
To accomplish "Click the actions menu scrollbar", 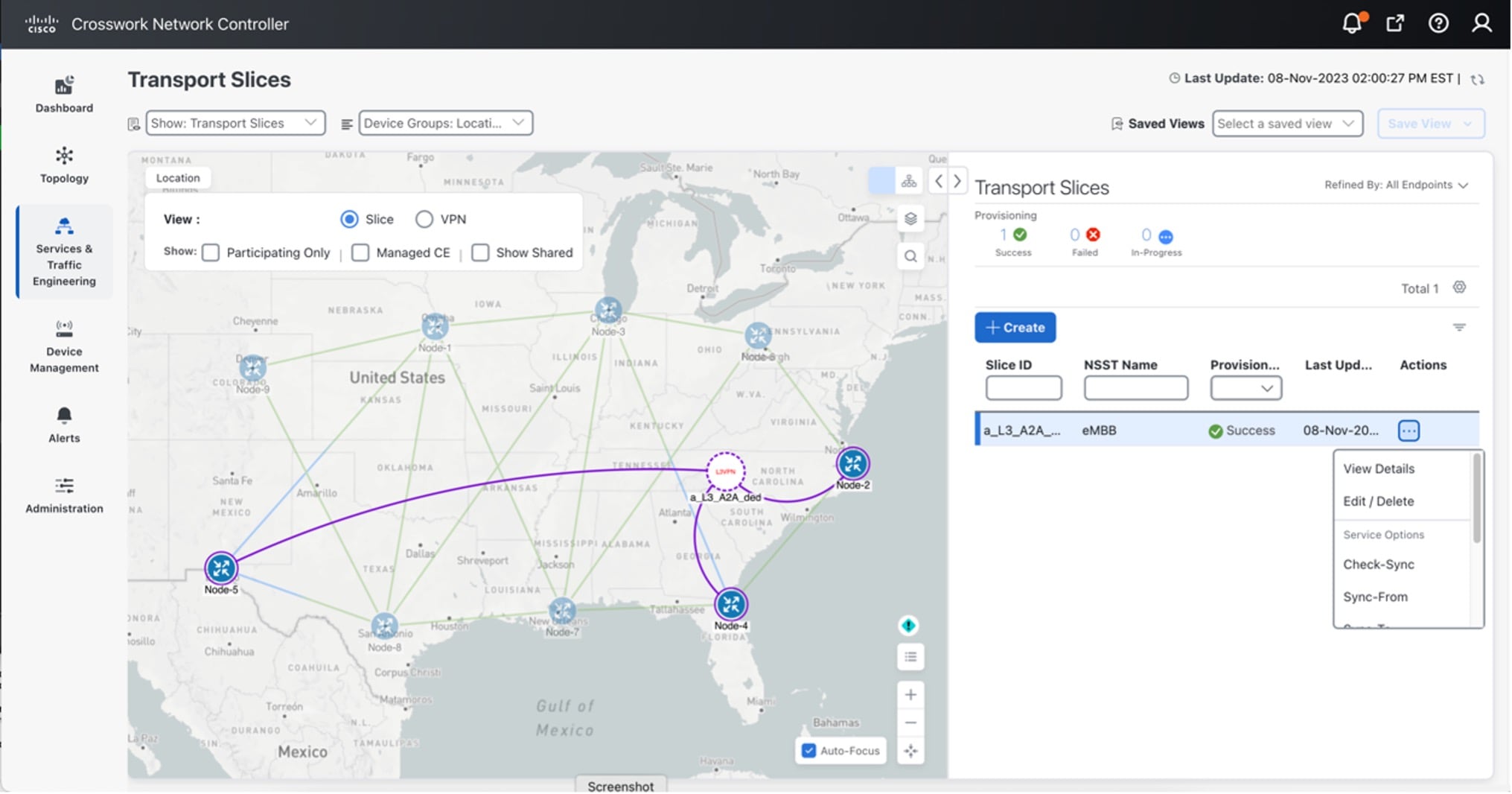I will tap(1477, 499).
